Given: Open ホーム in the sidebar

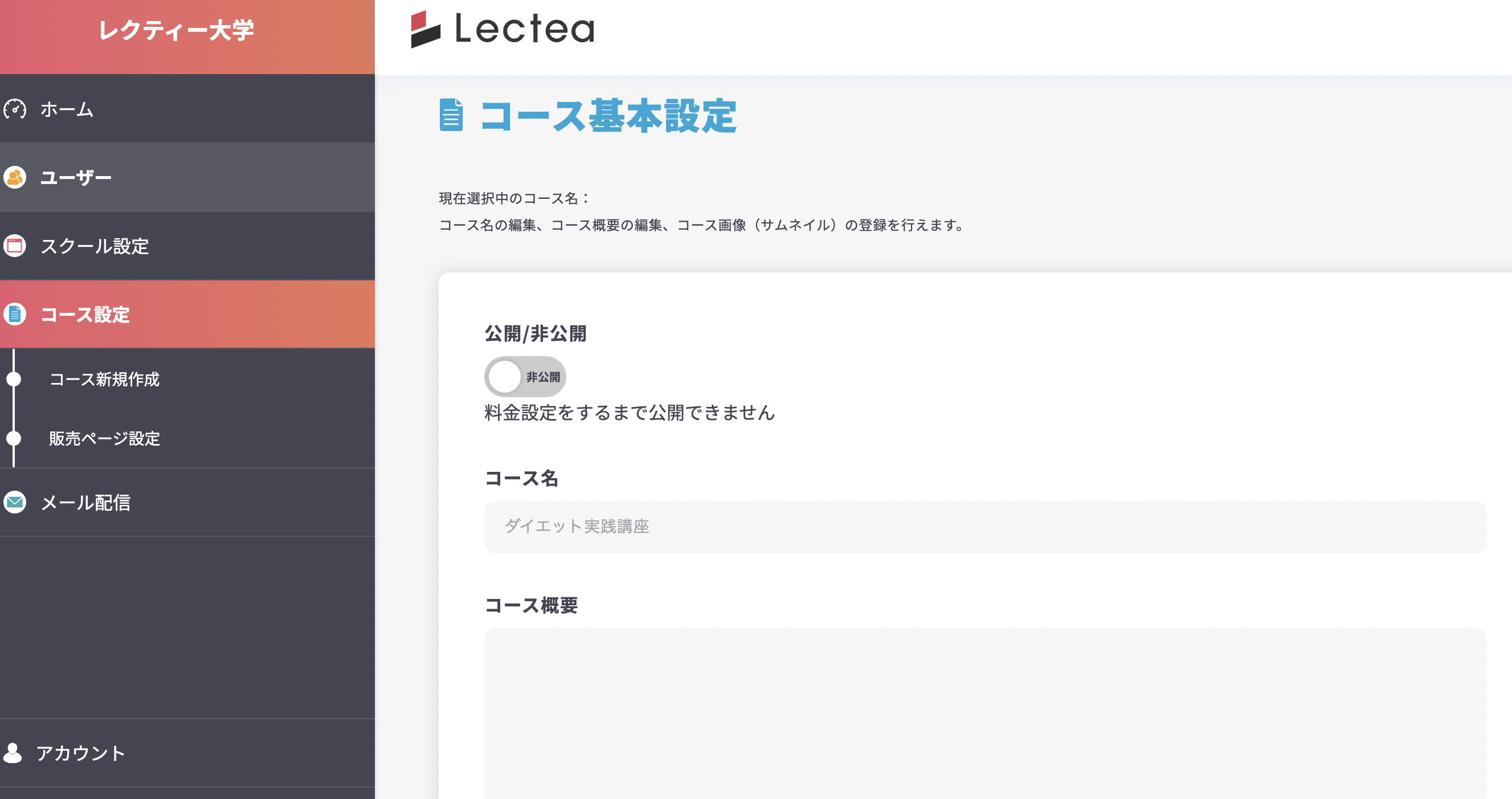Looking at the screenshot, I should click(x=67, y=109).
